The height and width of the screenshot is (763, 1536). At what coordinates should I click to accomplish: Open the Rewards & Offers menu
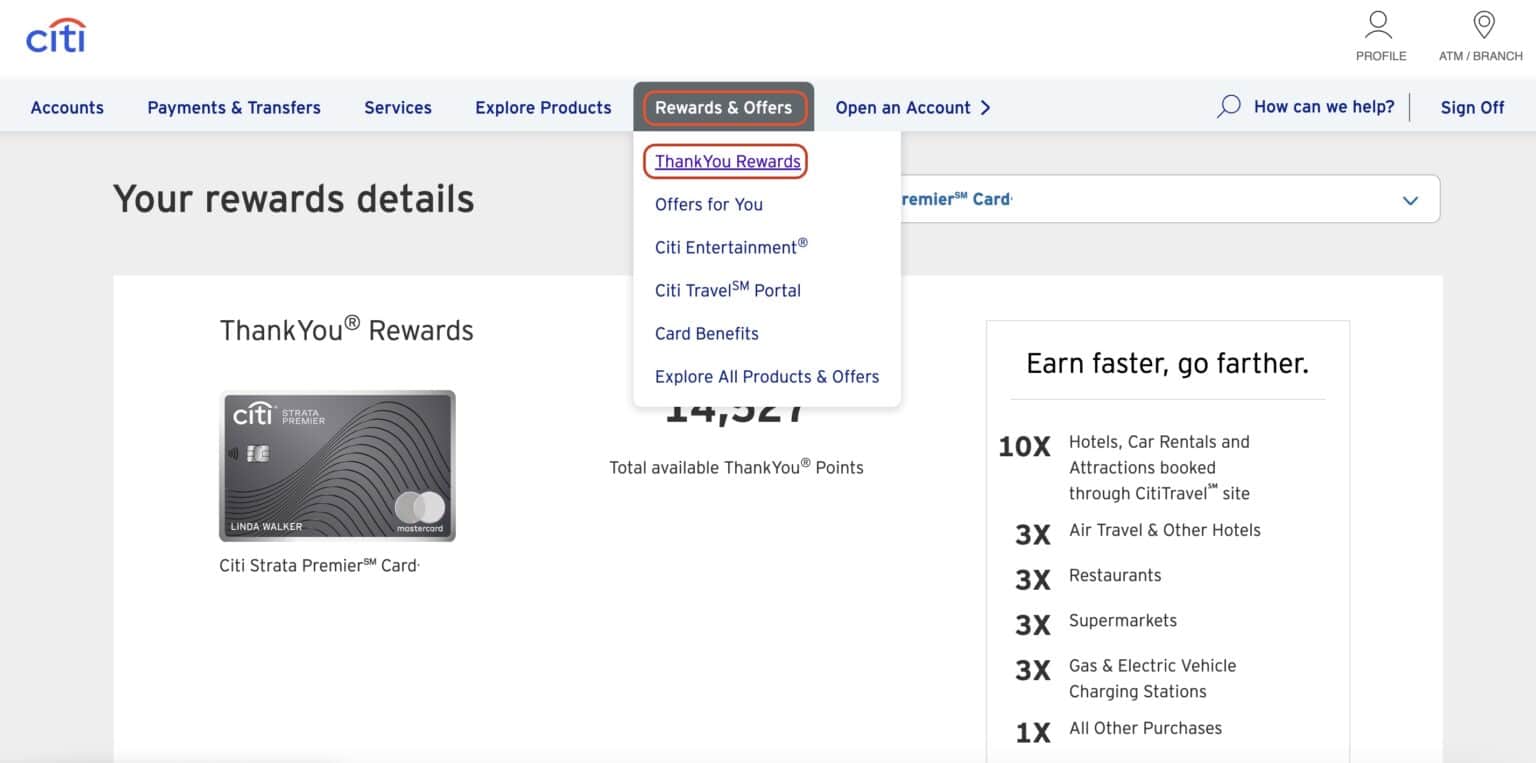point(723,107)
